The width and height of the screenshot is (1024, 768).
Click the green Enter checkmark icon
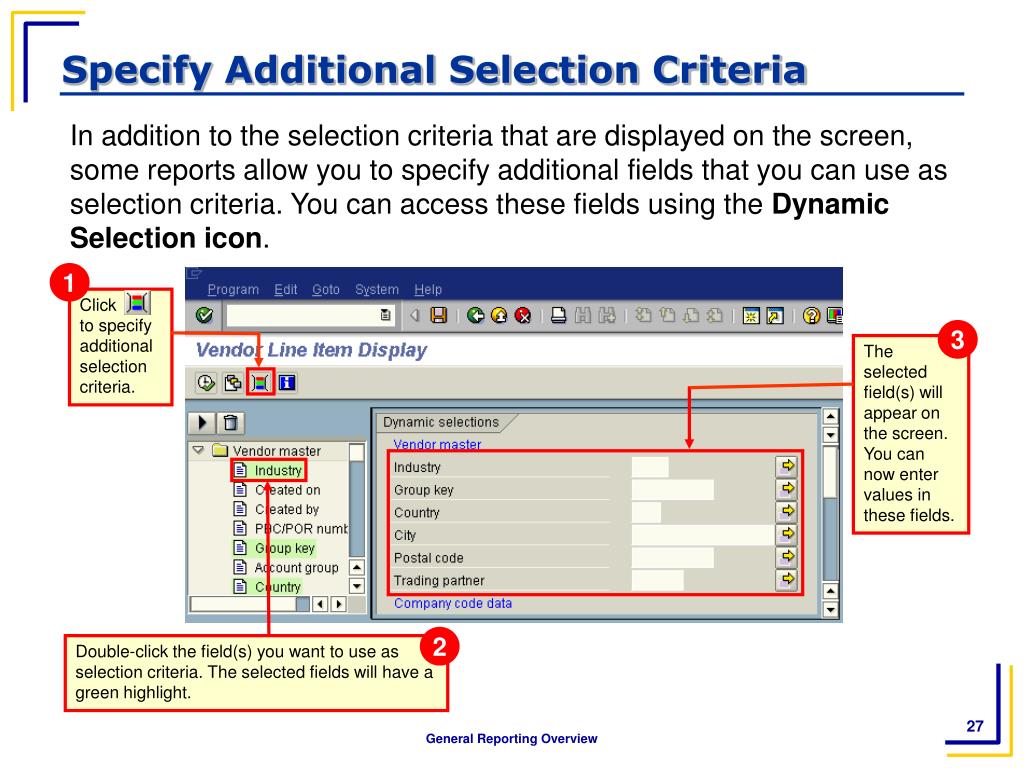tap(204, 315)
